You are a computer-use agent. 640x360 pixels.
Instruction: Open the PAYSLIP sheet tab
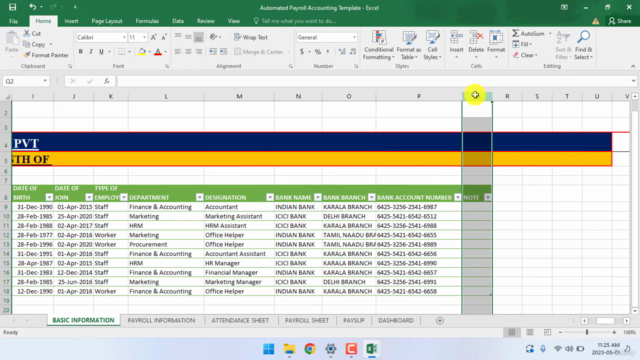click(x=353, y=321)
